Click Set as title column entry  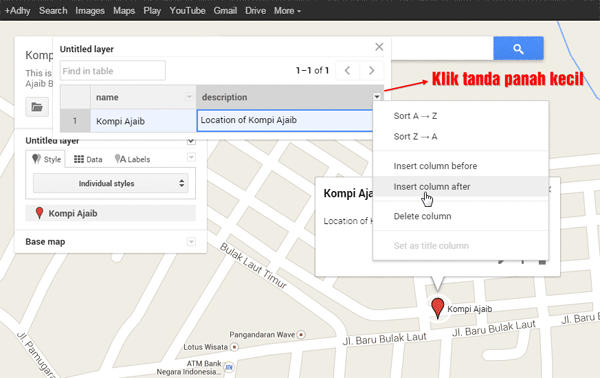tap(461, 246)
